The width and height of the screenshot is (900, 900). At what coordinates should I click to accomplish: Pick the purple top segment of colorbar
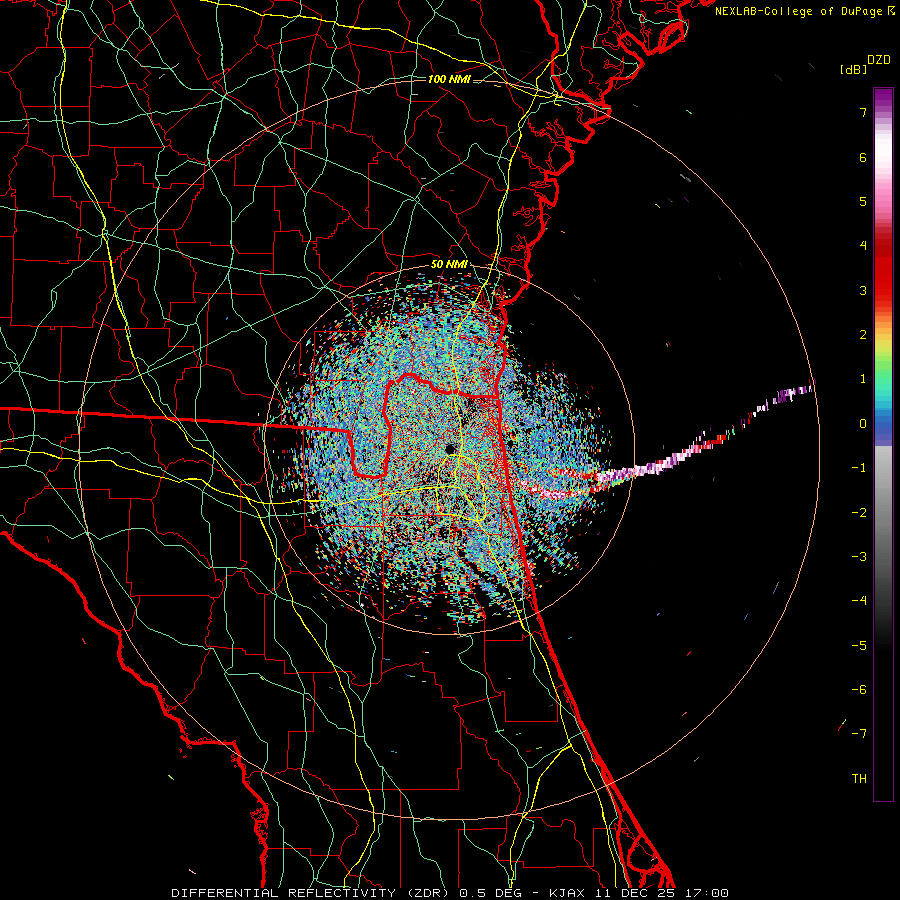pyautogui.click(x=883, y=99)
